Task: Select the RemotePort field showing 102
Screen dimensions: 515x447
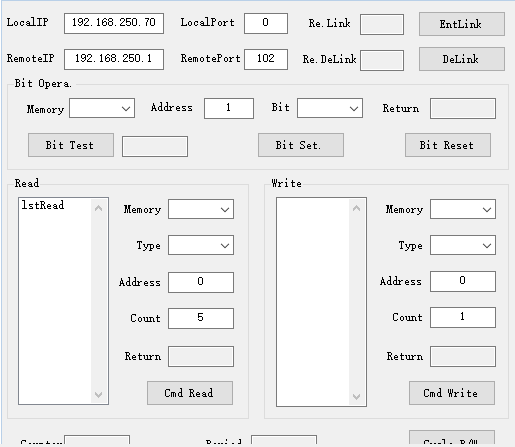Action: click(x=266, y=59)
